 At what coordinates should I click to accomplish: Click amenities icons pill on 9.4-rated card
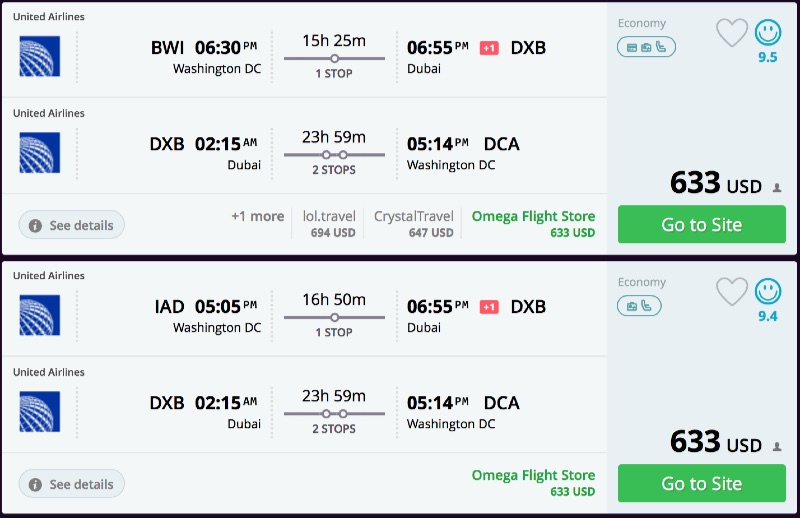[x=640, y=306]
